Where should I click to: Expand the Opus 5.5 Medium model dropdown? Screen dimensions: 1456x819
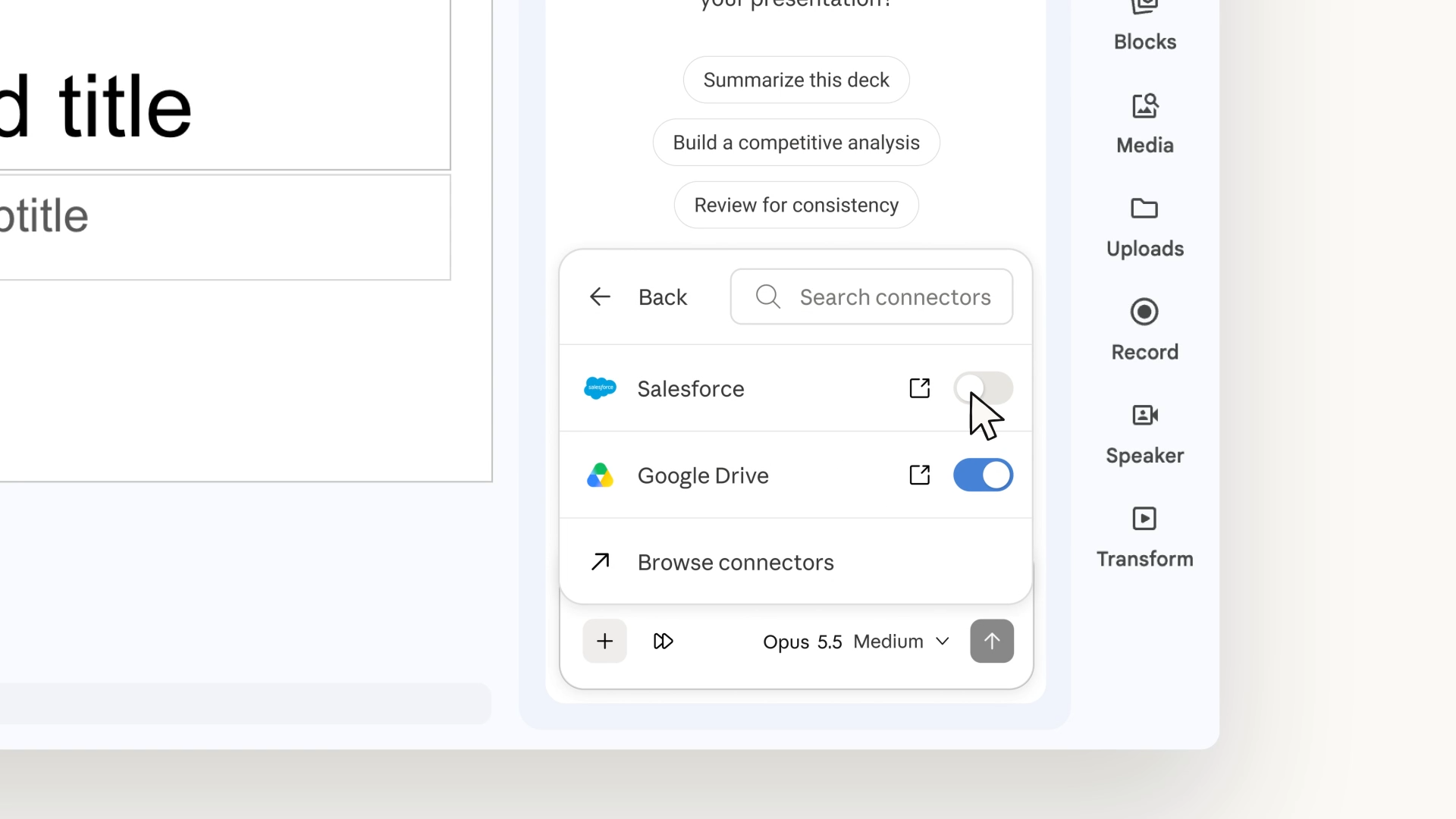click(855, 642)
